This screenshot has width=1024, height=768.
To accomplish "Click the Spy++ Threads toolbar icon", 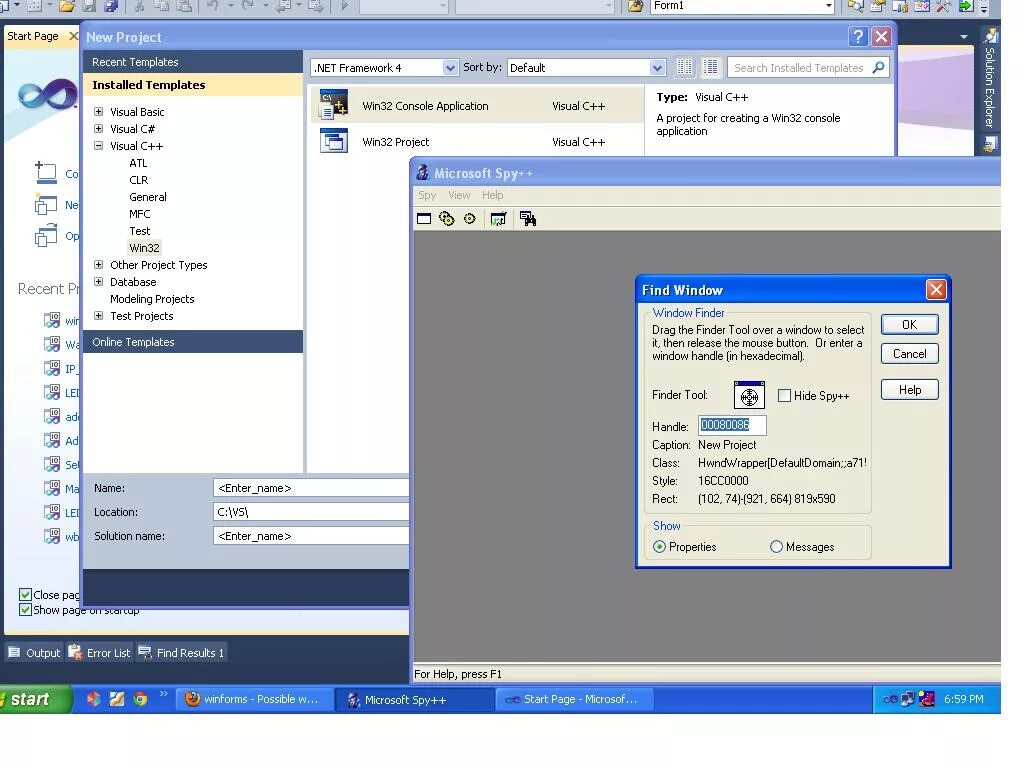I will pos(470,219).
